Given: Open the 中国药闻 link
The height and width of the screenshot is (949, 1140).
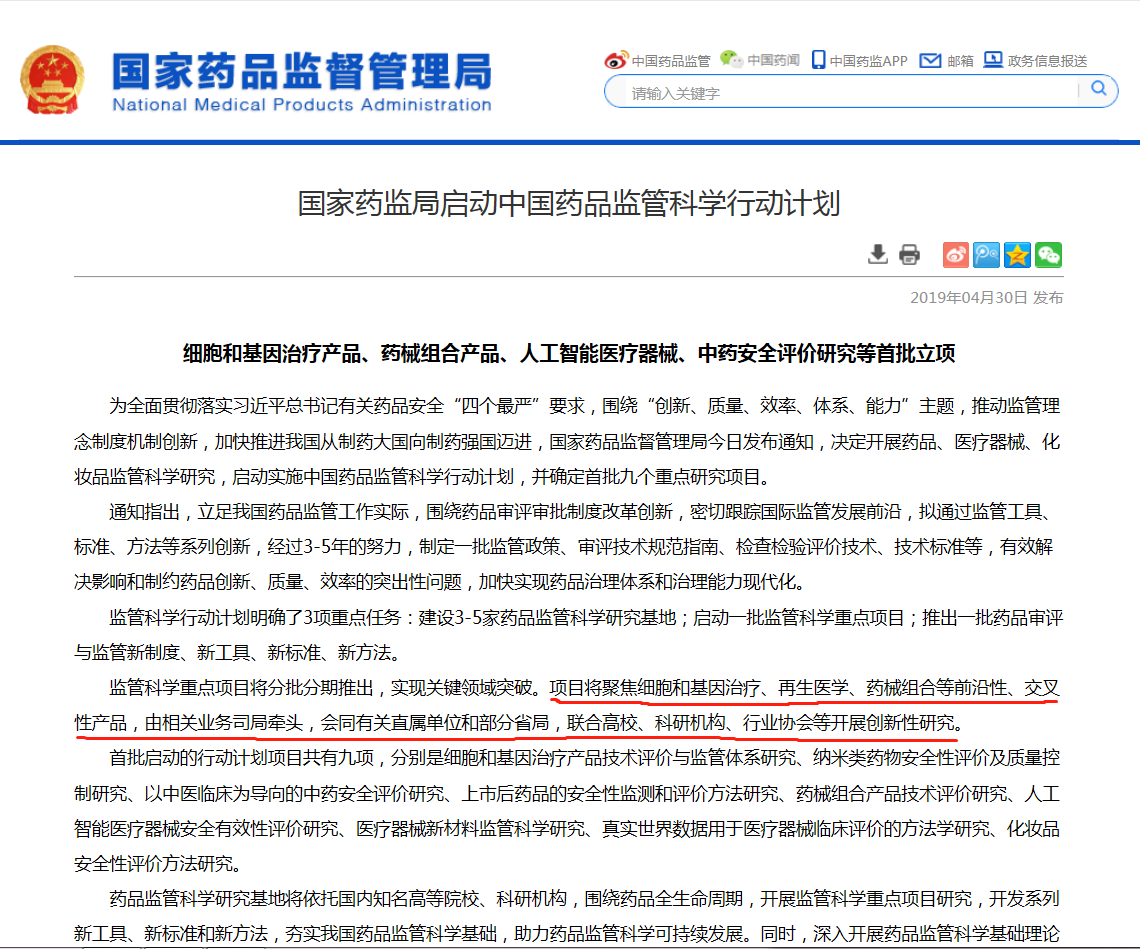Looking at the screenshot, I should [x=773, y=60].
